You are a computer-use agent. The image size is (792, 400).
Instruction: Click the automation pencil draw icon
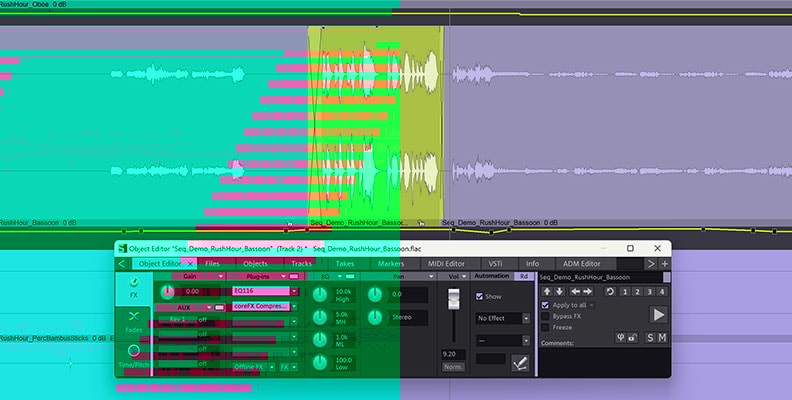point(520,365)
